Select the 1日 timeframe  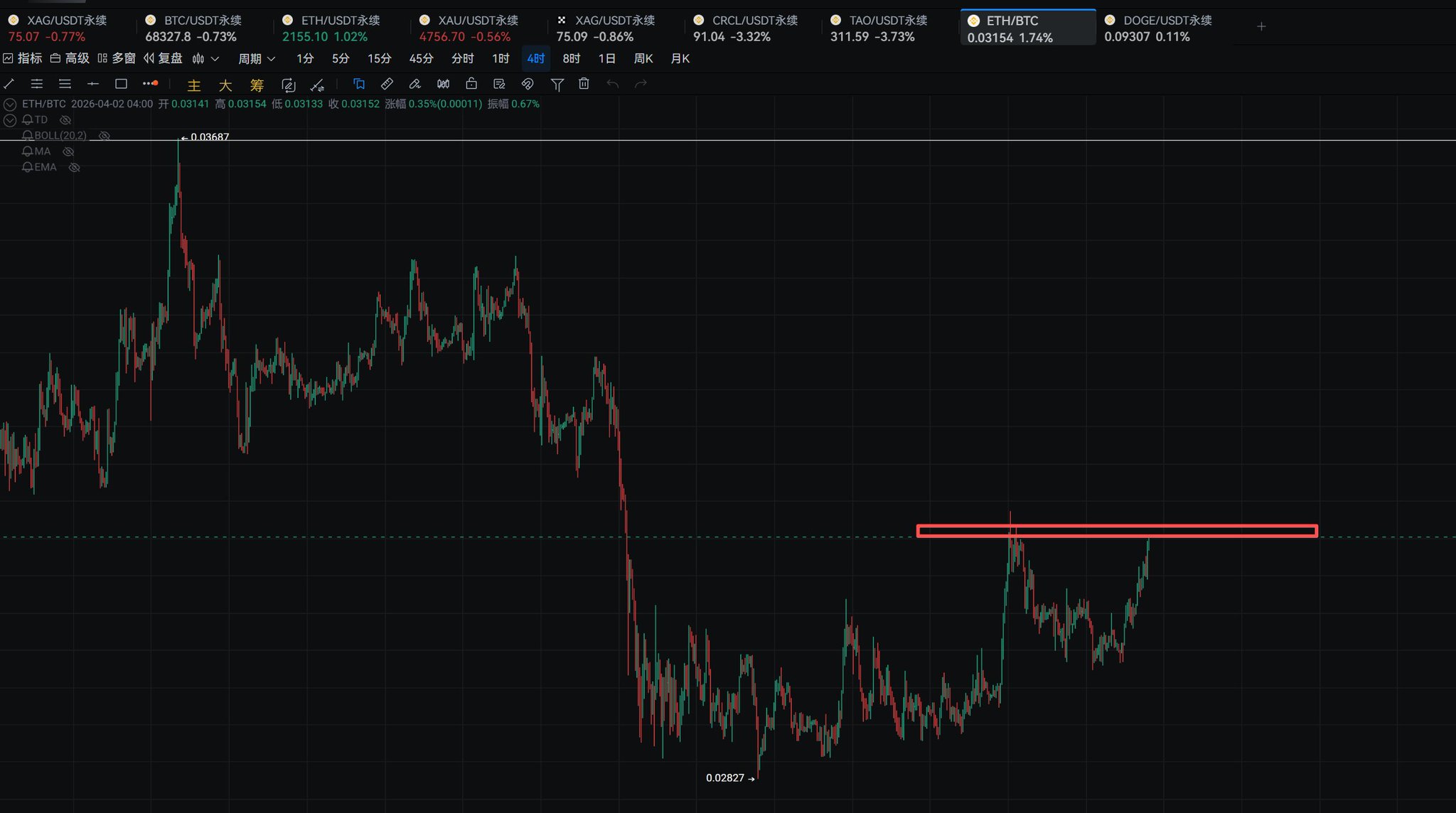[x=606, y=58]
